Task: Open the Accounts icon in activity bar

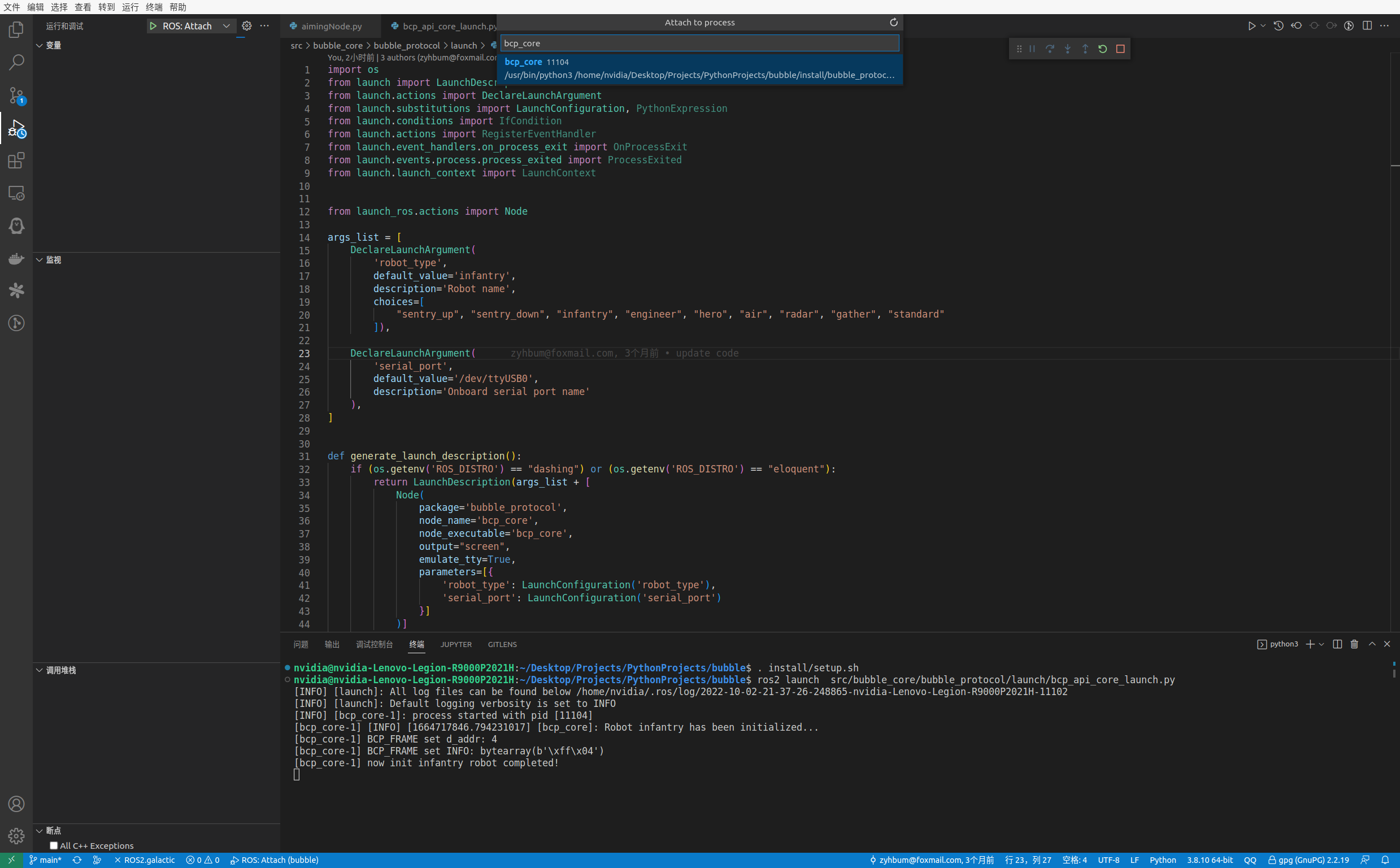Action: (x=16, y=803)
